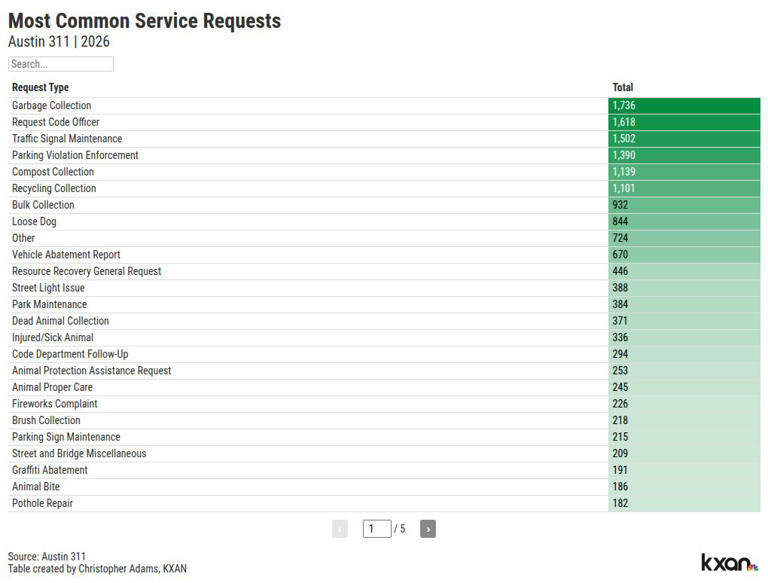Click Brush Collection row label

click(x=46, y=420)
